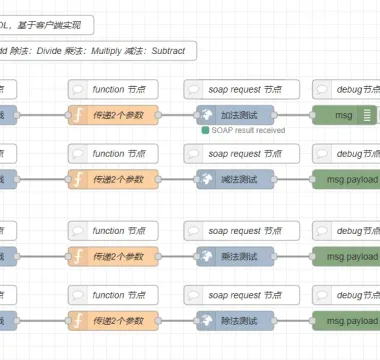Viewport: 380px width, 360px height.
Task: Select the 传递2个参数 label on the node feeding 乘法测试
Action: [118, 257]
